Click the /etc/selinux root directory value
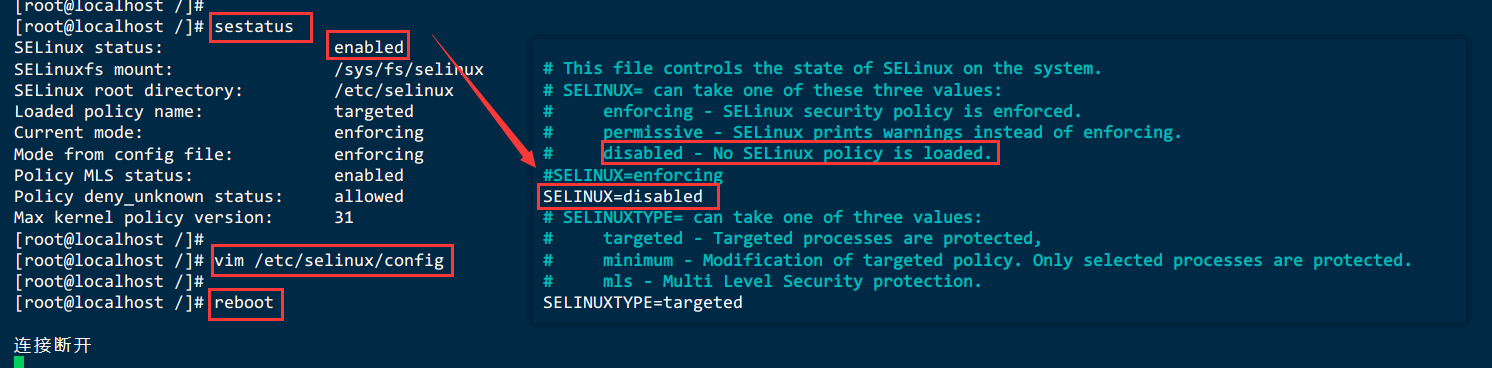The width and height of the screenshot is (1492, 368). [394, 90]
